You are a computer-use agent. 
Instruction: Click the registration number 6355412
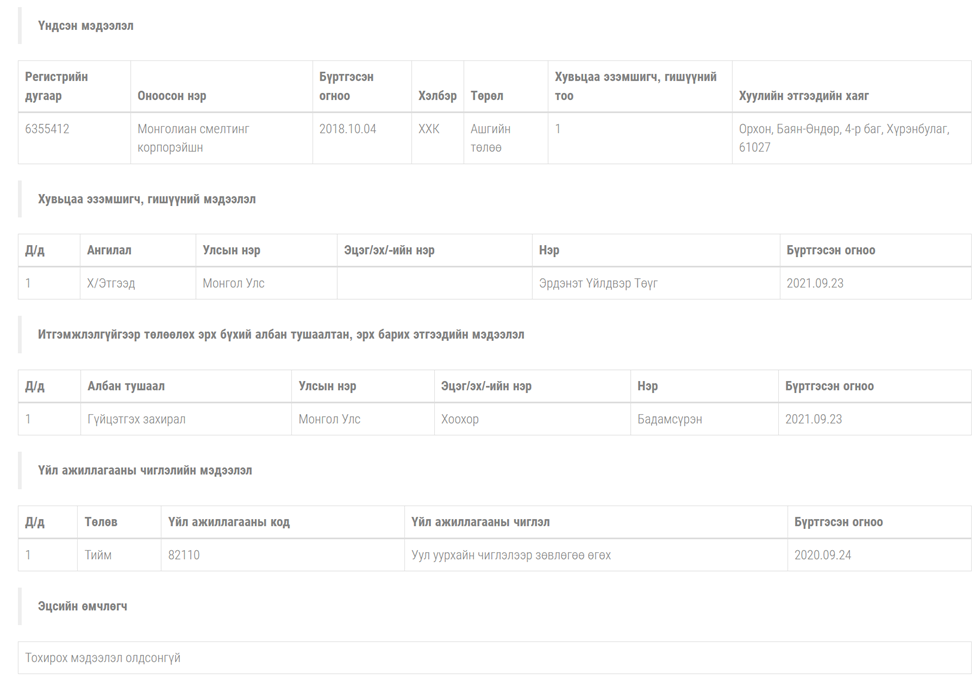click(x=47, y=129)
